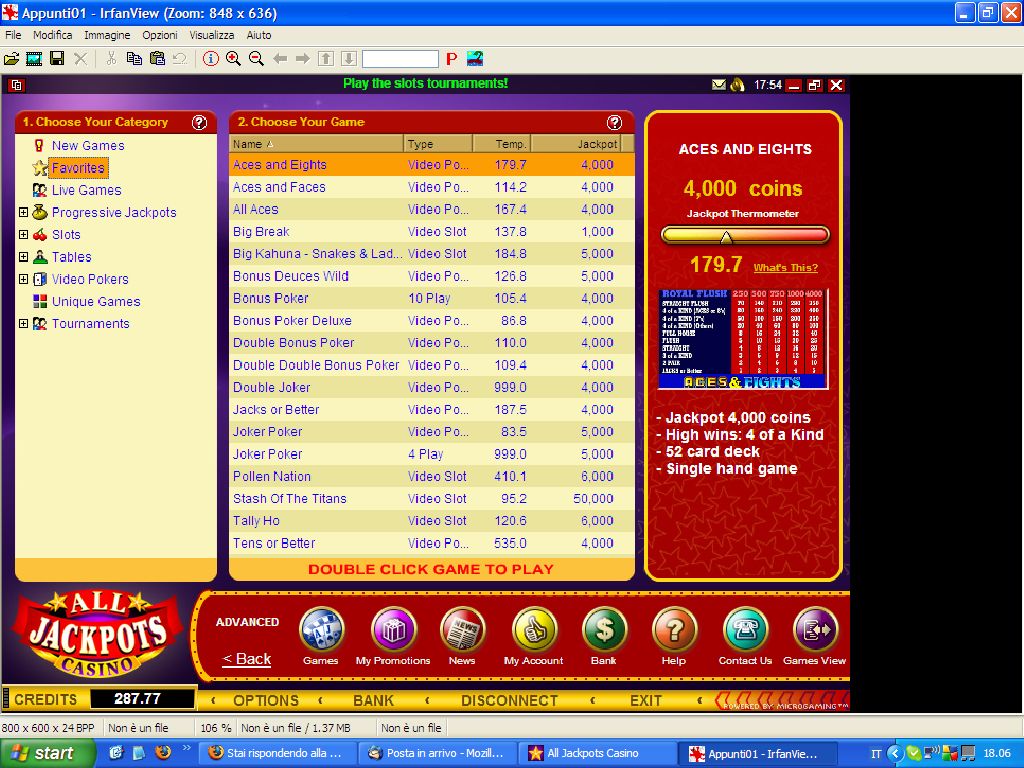1024x768 pixels.
Task: Open the My Promotions gift icon
Action: point(393,630)
